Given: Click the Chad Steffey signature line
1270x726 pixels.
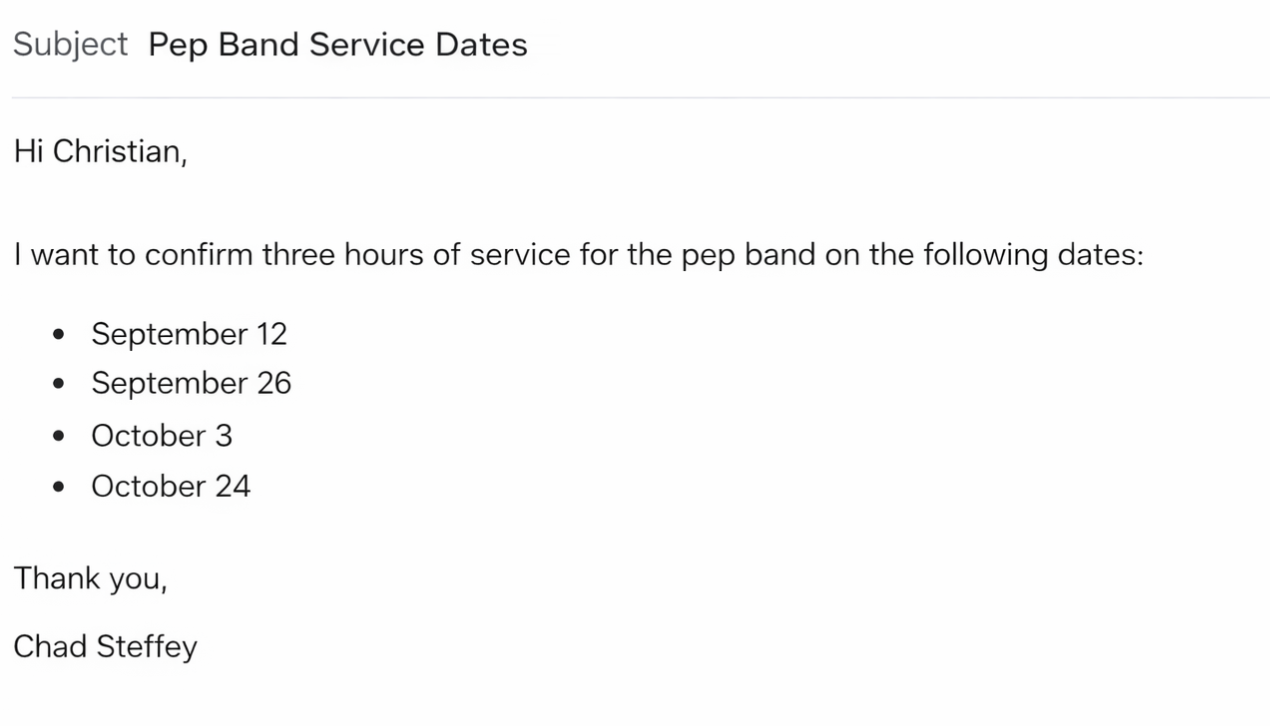Looking at the screenshot, I should coord(105,647).
